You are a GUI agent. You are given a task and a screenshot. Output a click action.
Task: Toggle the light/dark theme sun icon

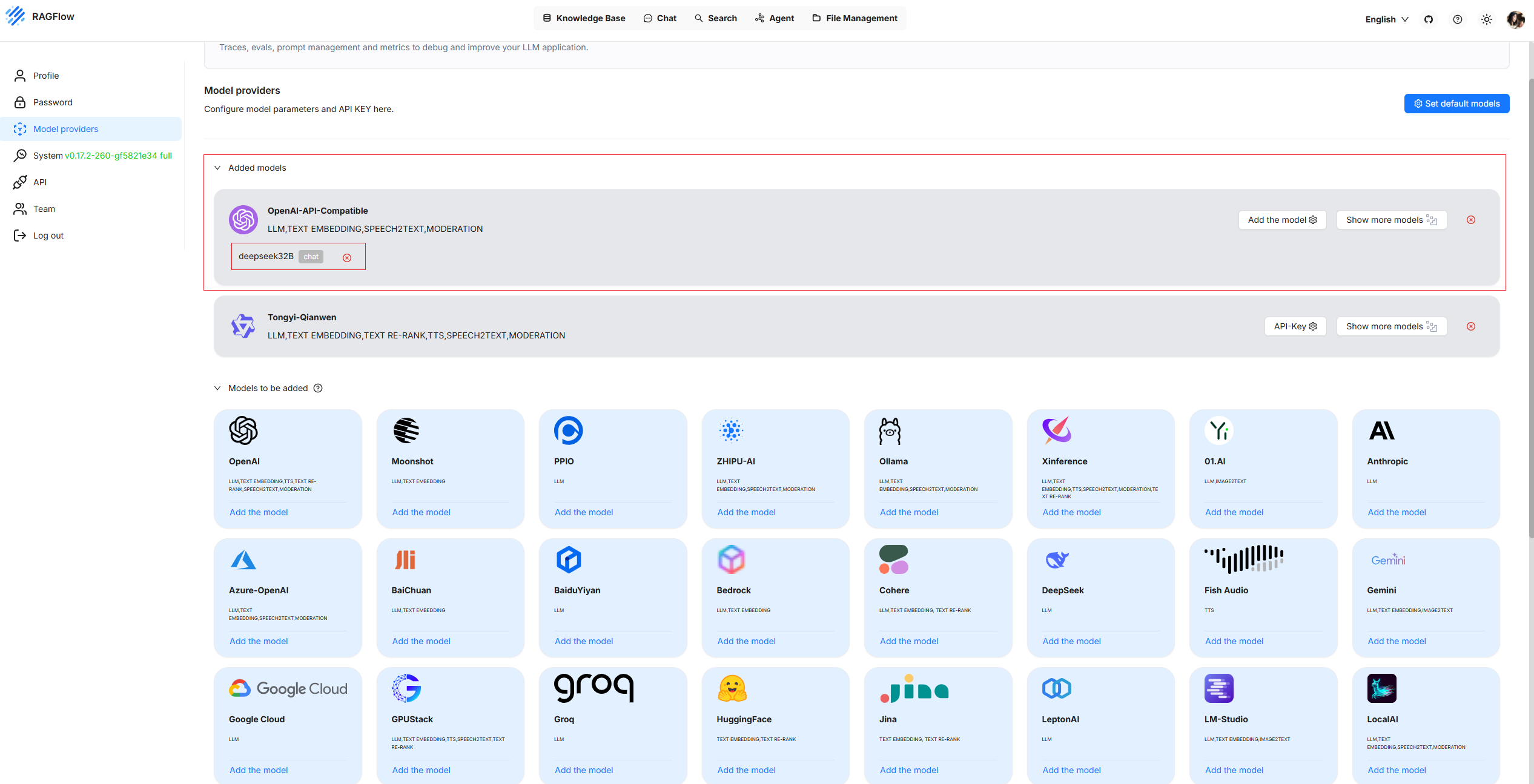tap(1487, 19)
